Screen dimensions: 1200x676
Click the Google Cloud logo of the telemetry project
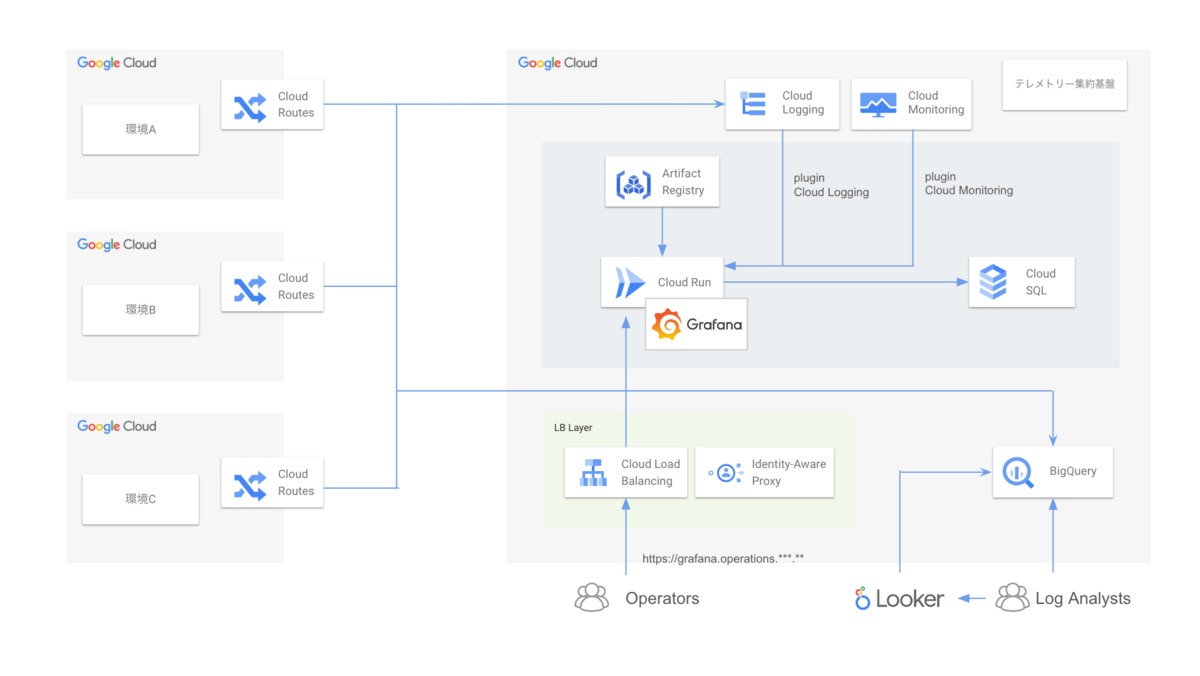(x=558, y=63)
